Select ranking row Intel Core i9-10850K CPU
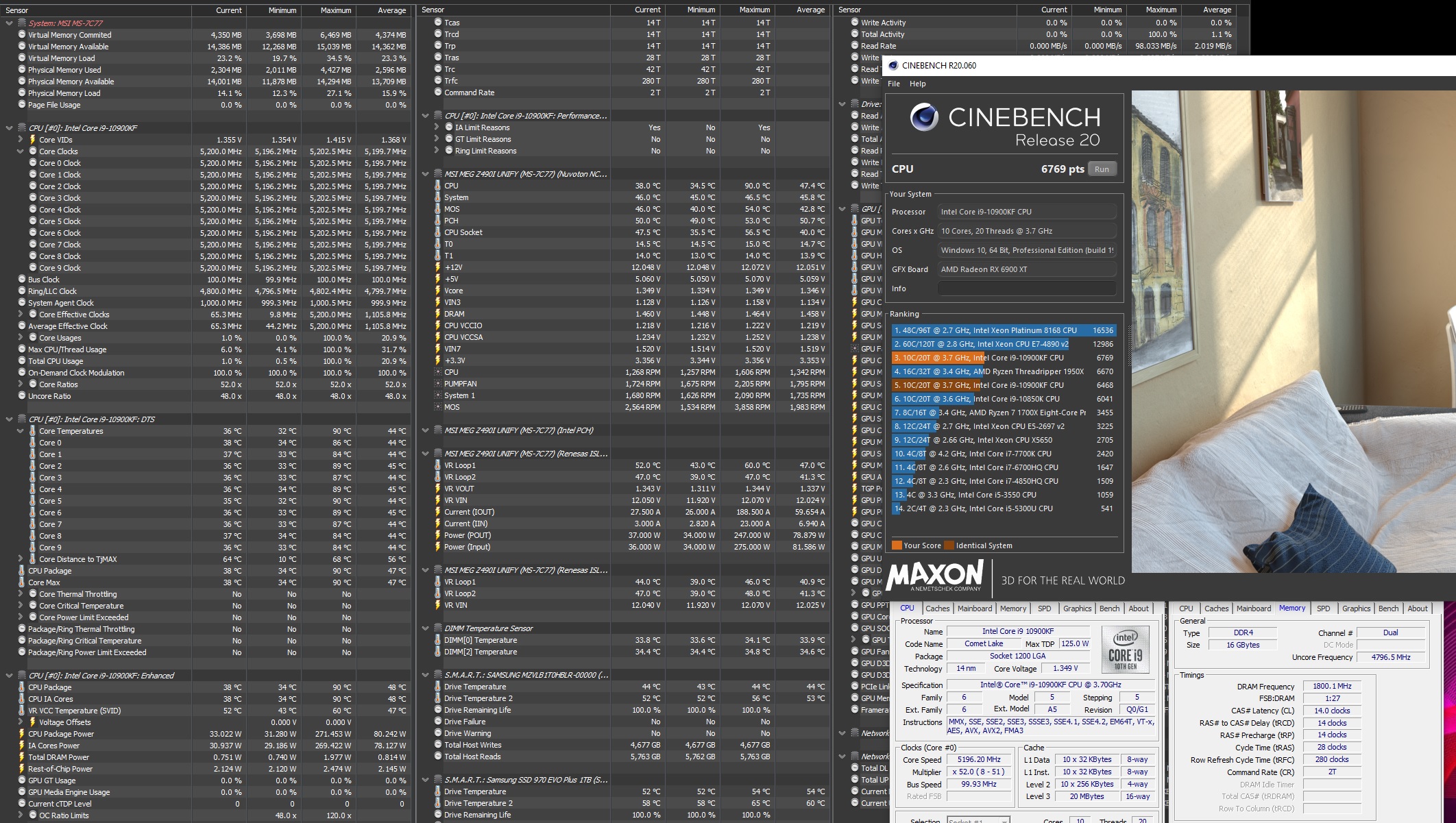The image size is (1456, 823). (x=1004, y=399)
